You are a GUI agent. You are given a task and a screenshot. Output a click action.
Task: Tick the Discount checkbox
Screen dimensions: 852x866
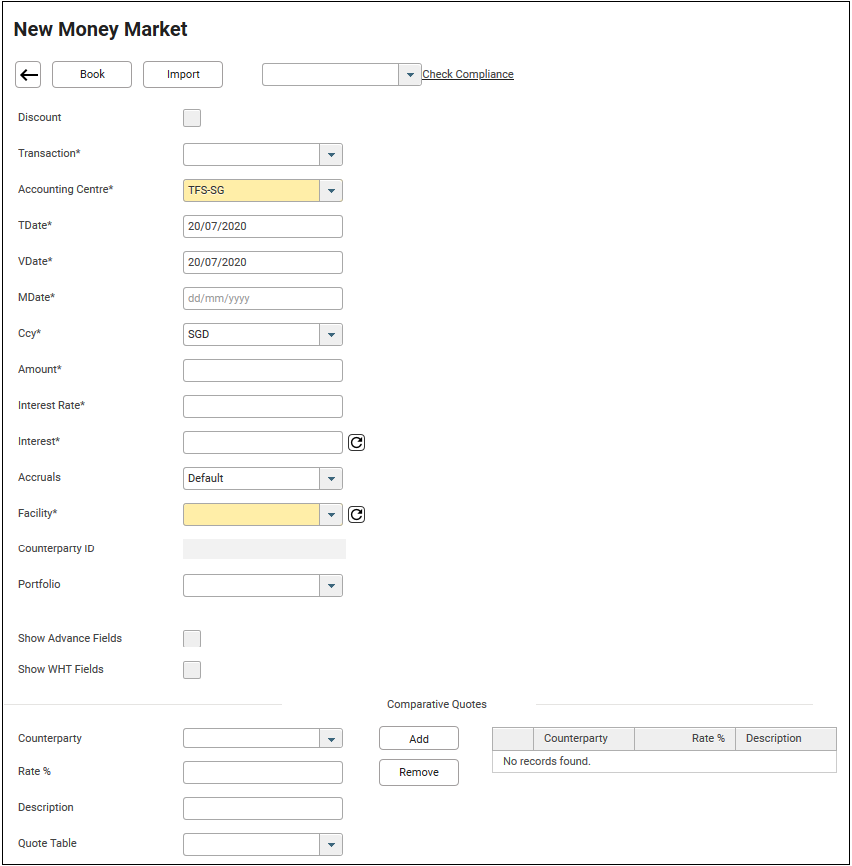[192, 118]
